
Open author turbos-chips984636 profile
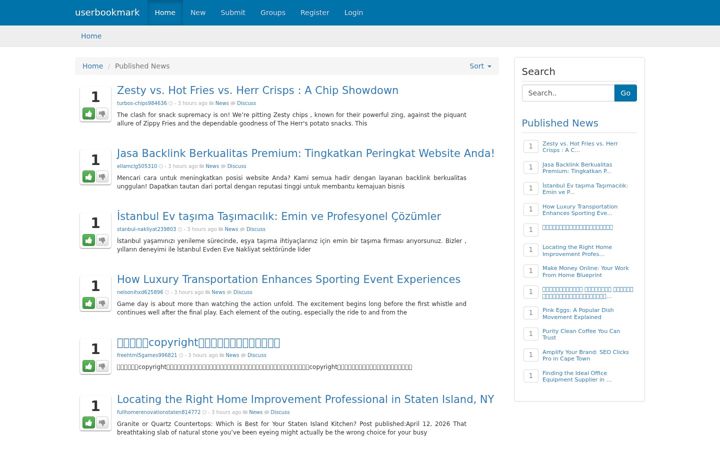click(x=142, y=103)
